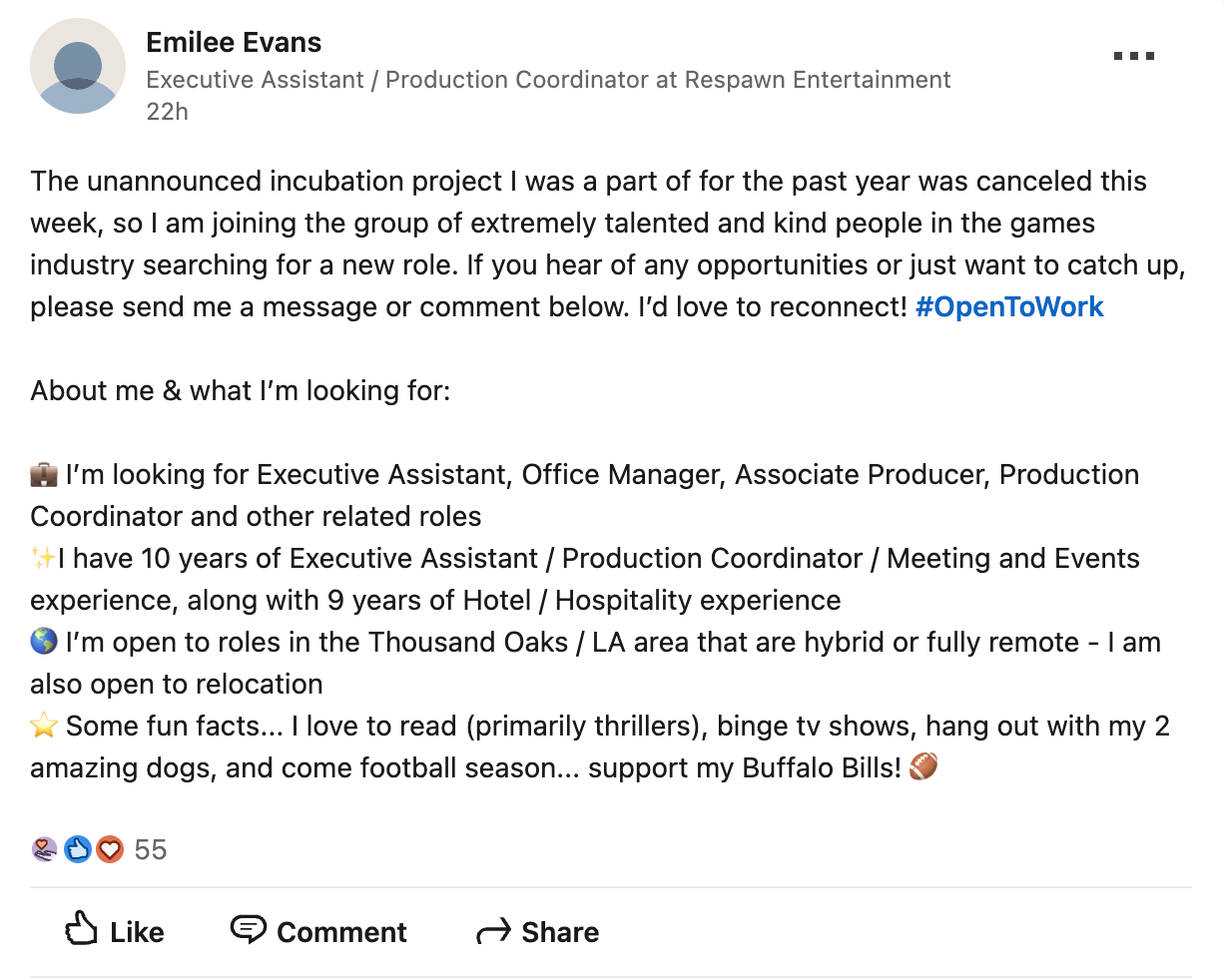This screenshot has width=1224, height=980.
Task: View the 55 reactions count
Action: pyautogui.click(x=151, y=849)
